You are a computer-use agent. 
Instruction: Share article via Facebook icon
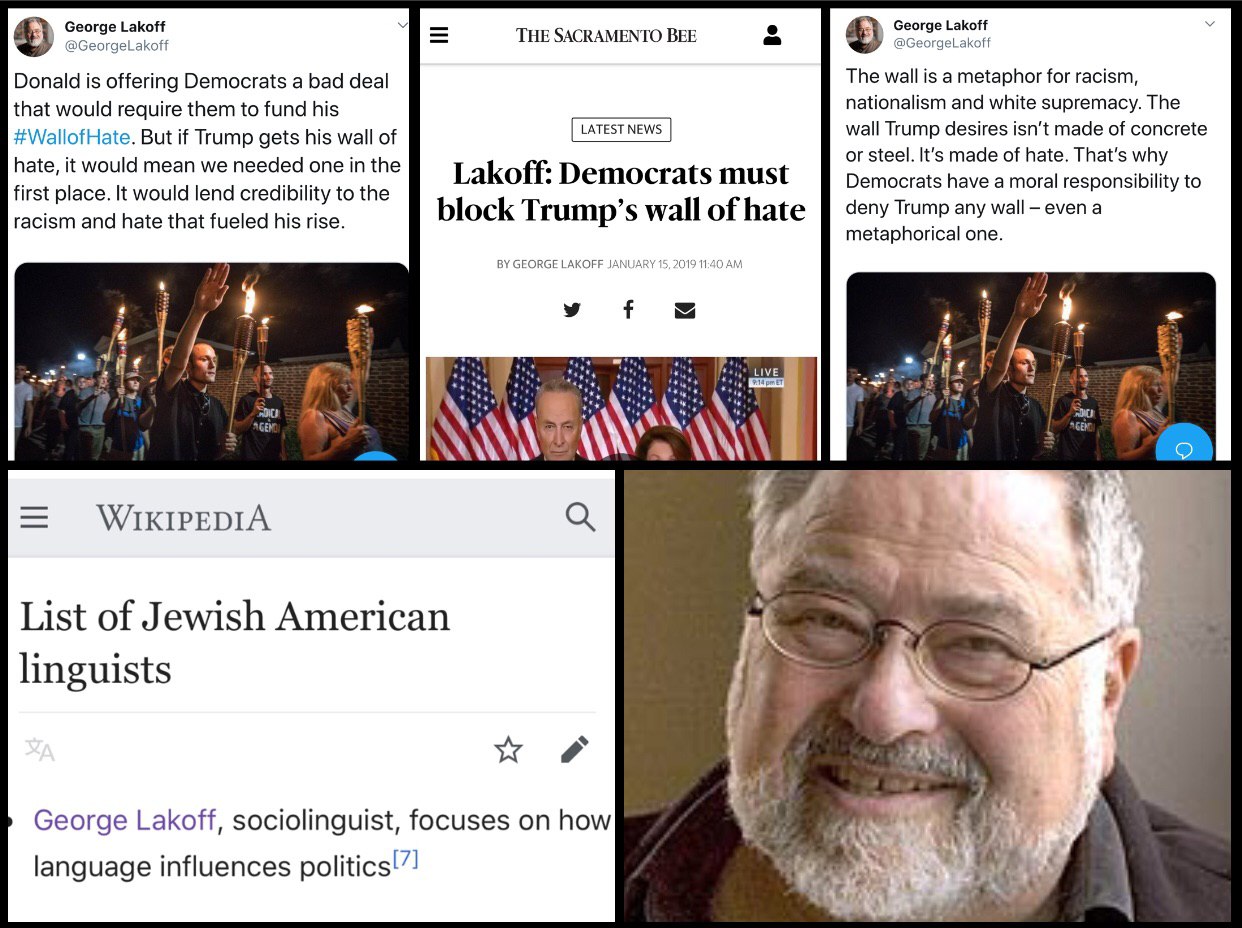click(x=628, y=310)
